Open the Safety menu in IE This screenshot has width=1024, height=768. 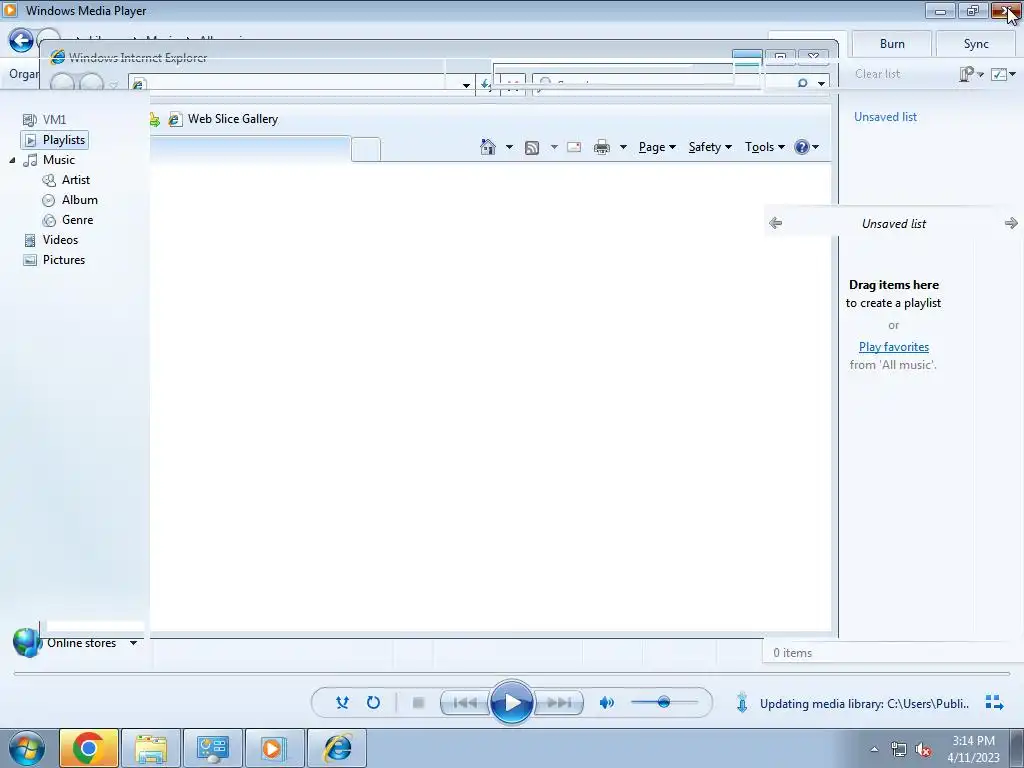[x=710, y=147]
